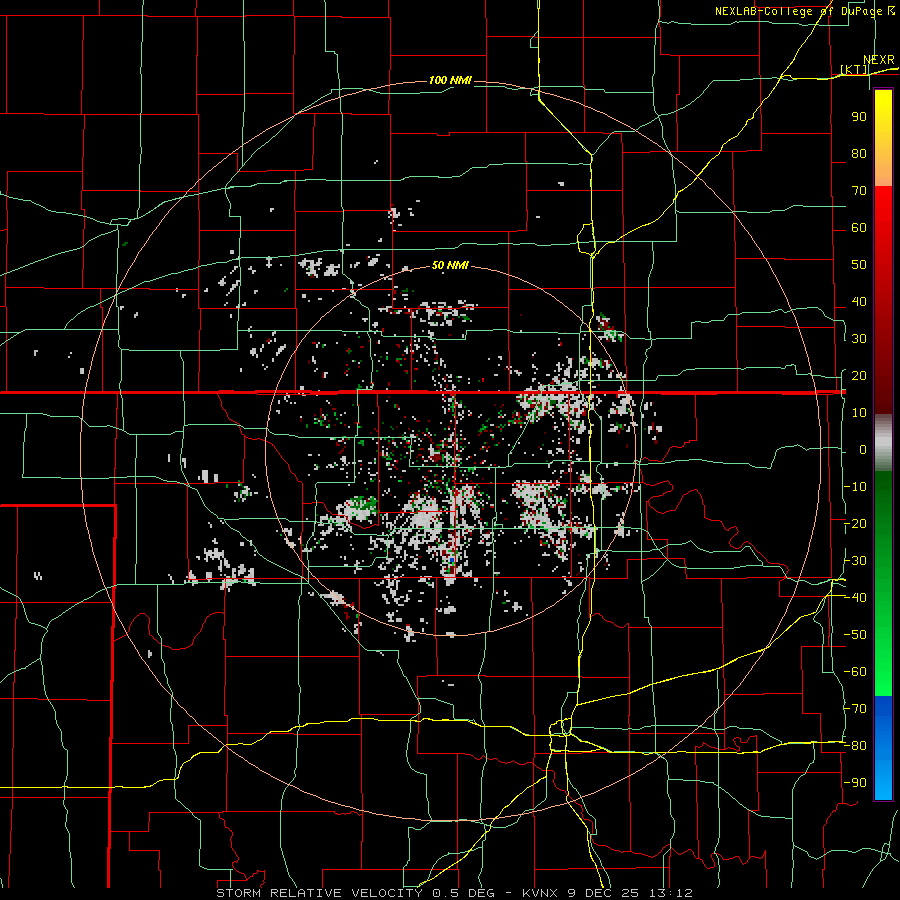The height and width of the screenshot is (900, 900).
Task: Click the -60 value on velocity scale
Action: [x=855, y=672]
